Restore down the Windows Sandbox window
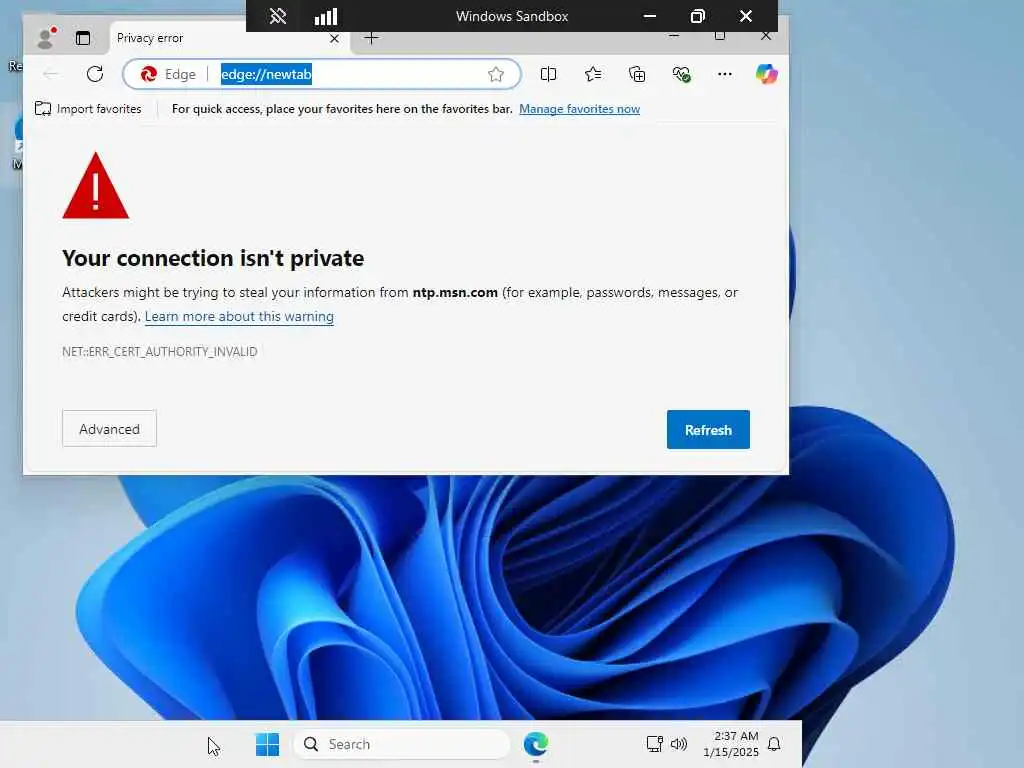This screenshot has width=1024, height=768. [x=697, y=16]
